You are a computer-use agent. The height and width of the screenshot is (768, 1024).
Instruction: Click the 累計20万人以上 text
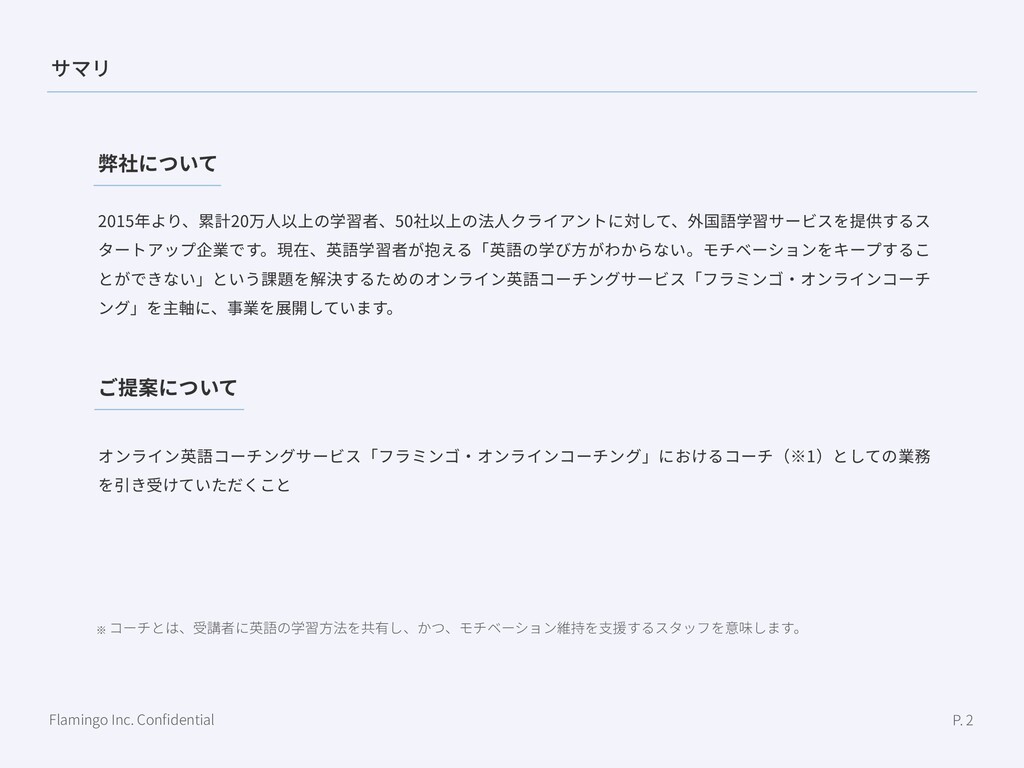[239, 221]
